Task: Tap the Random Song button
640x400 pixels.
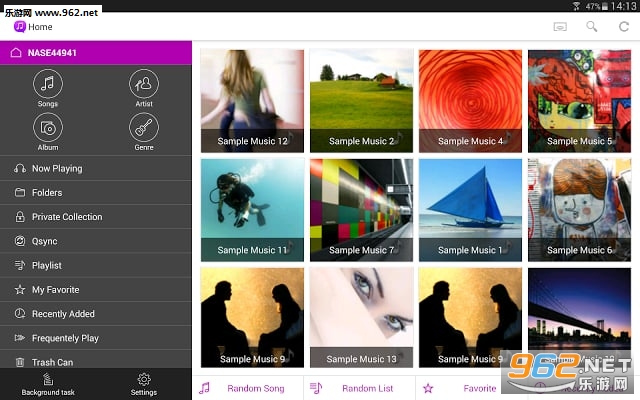Action: coord(248,388)
